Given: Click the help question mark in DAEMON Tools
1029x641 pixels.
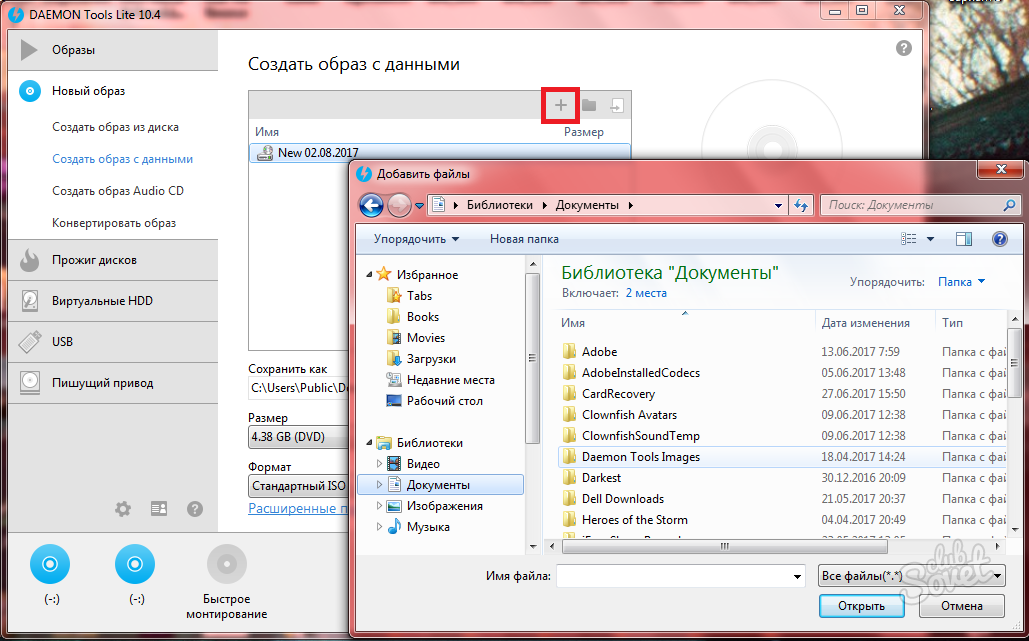Looking at the screenshot, I should (904, 48).
